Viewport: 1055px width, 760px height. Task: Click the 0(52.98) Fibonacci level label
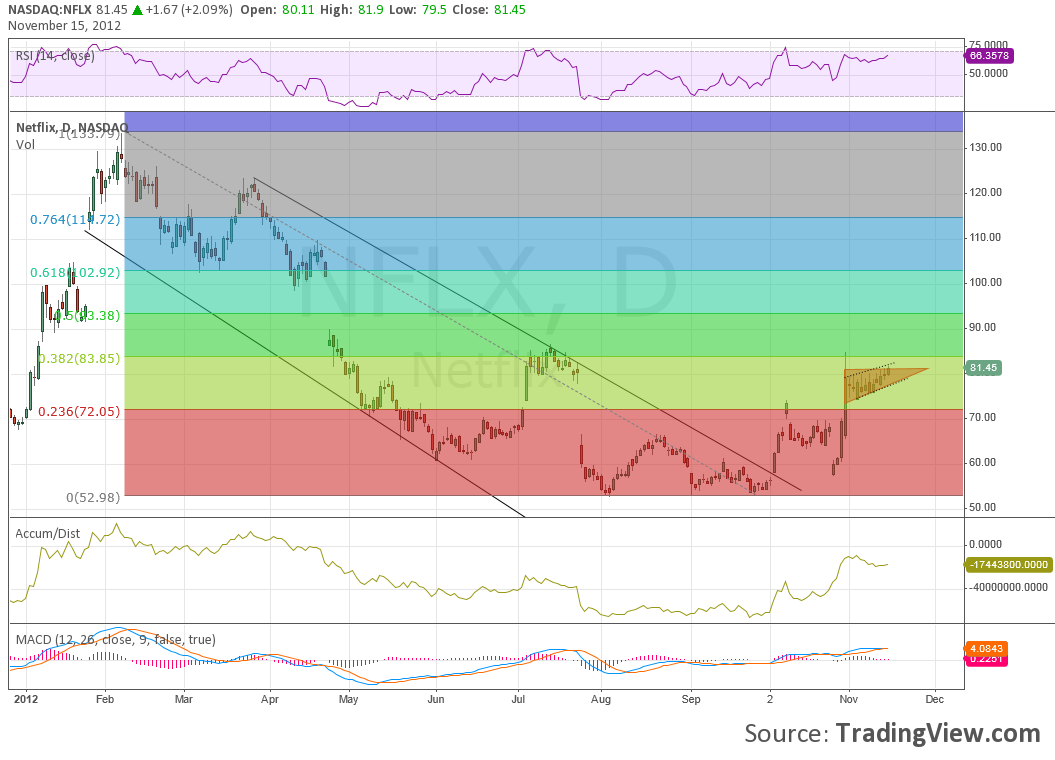pyautogui.click(x=94, y=497)
